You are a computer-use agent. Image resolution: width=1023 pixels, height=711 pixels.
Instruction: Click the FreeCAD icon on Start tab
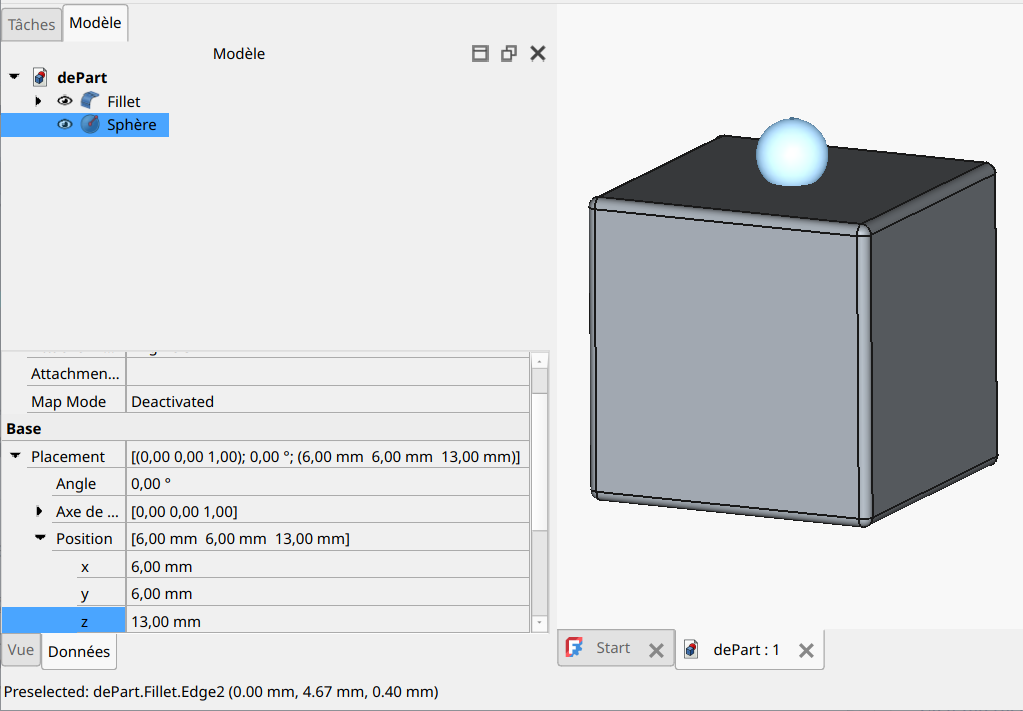574,648
